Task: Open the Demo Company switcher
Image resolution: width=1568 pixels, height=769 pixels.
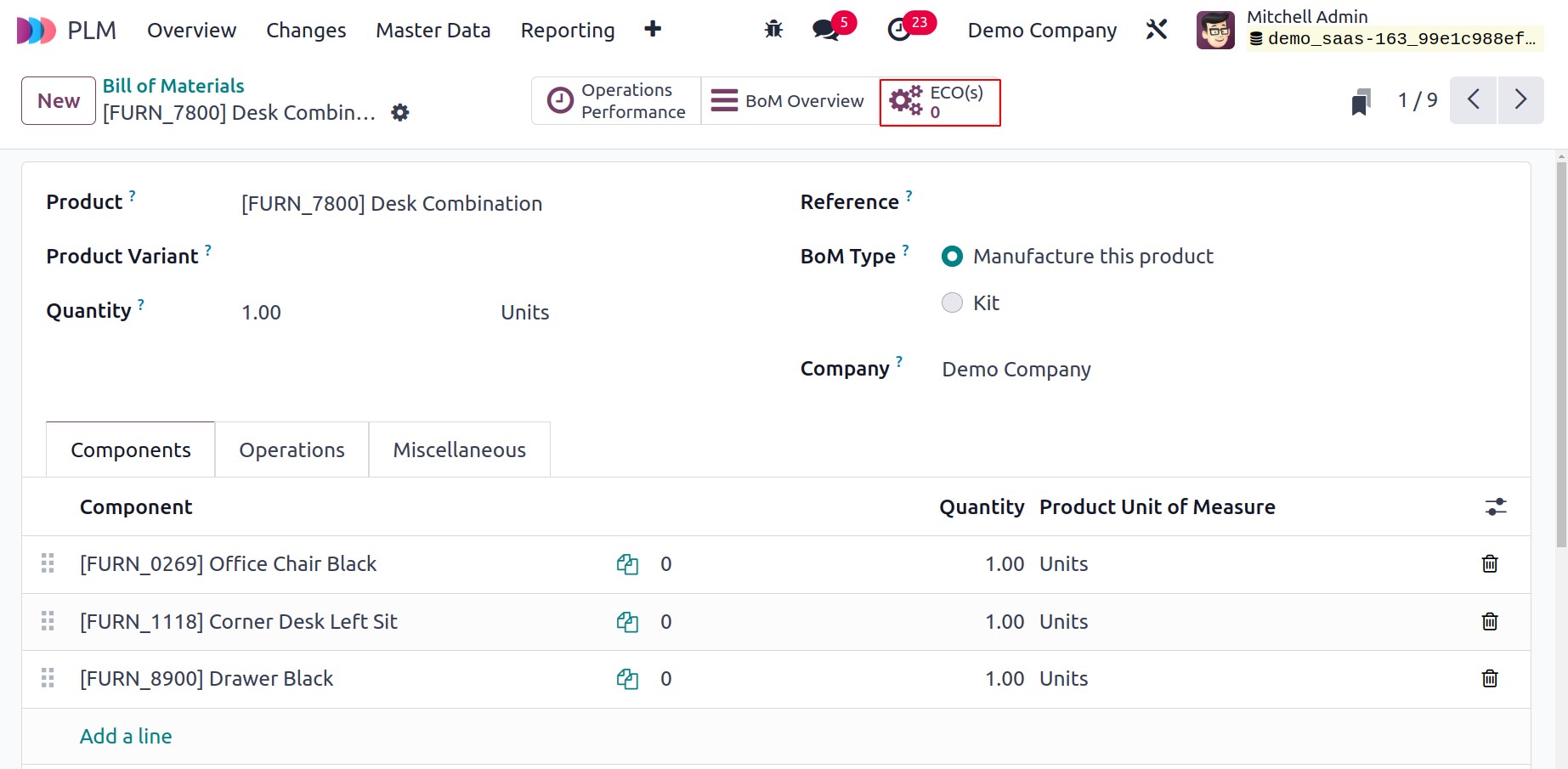Action: [1042, 31]
